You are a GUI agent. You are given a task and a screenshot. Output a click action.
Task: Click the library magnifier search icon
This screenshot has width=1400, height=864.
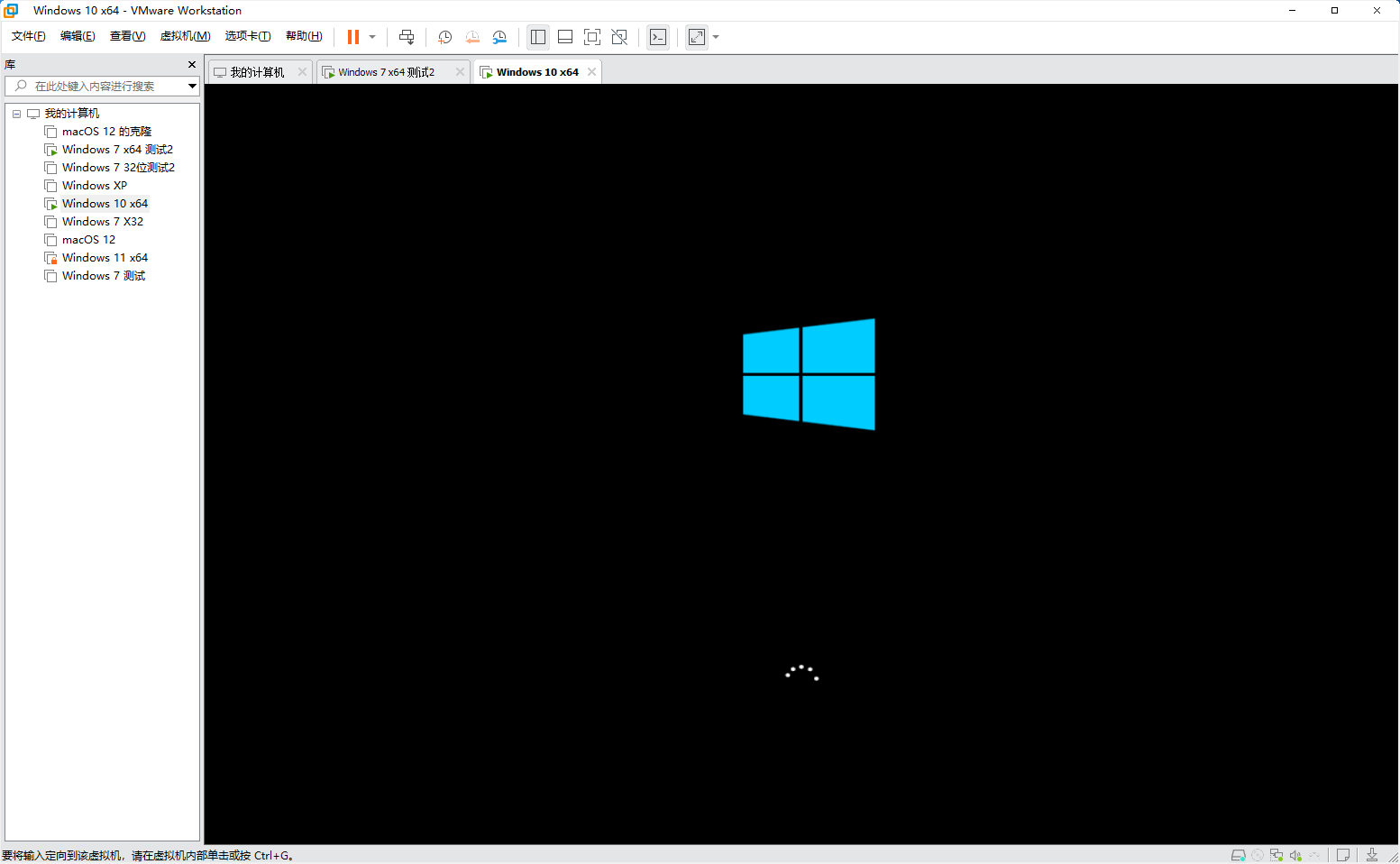(21, 86)
